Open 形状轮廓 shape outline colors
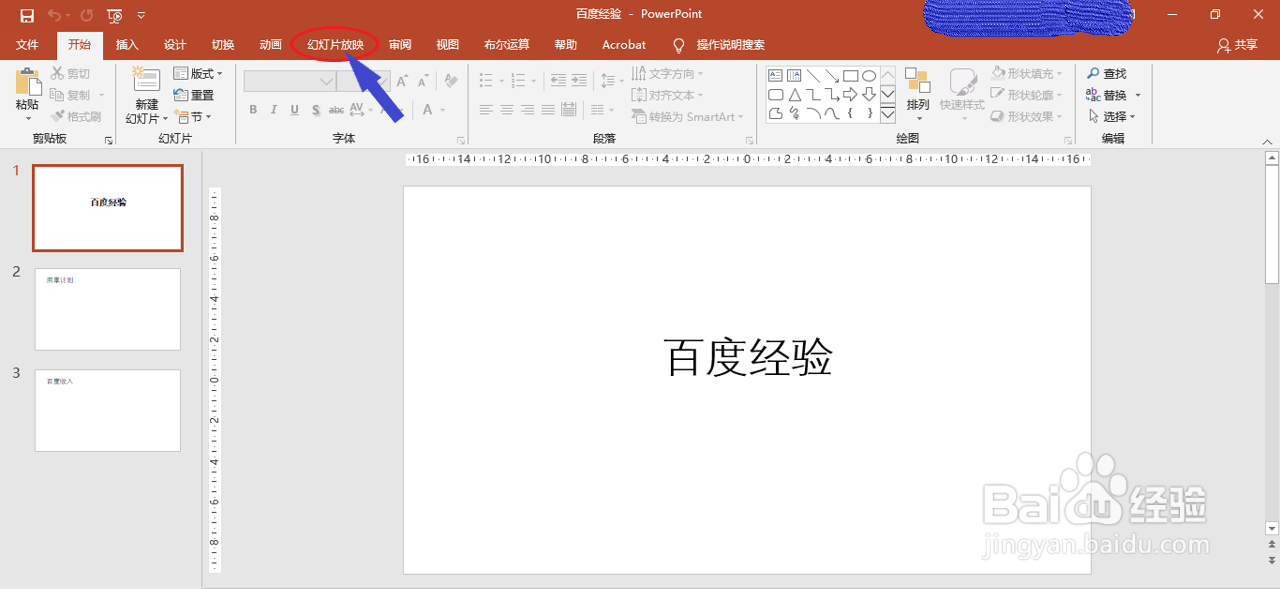The image size is (1280, 589). point(1028,95)
